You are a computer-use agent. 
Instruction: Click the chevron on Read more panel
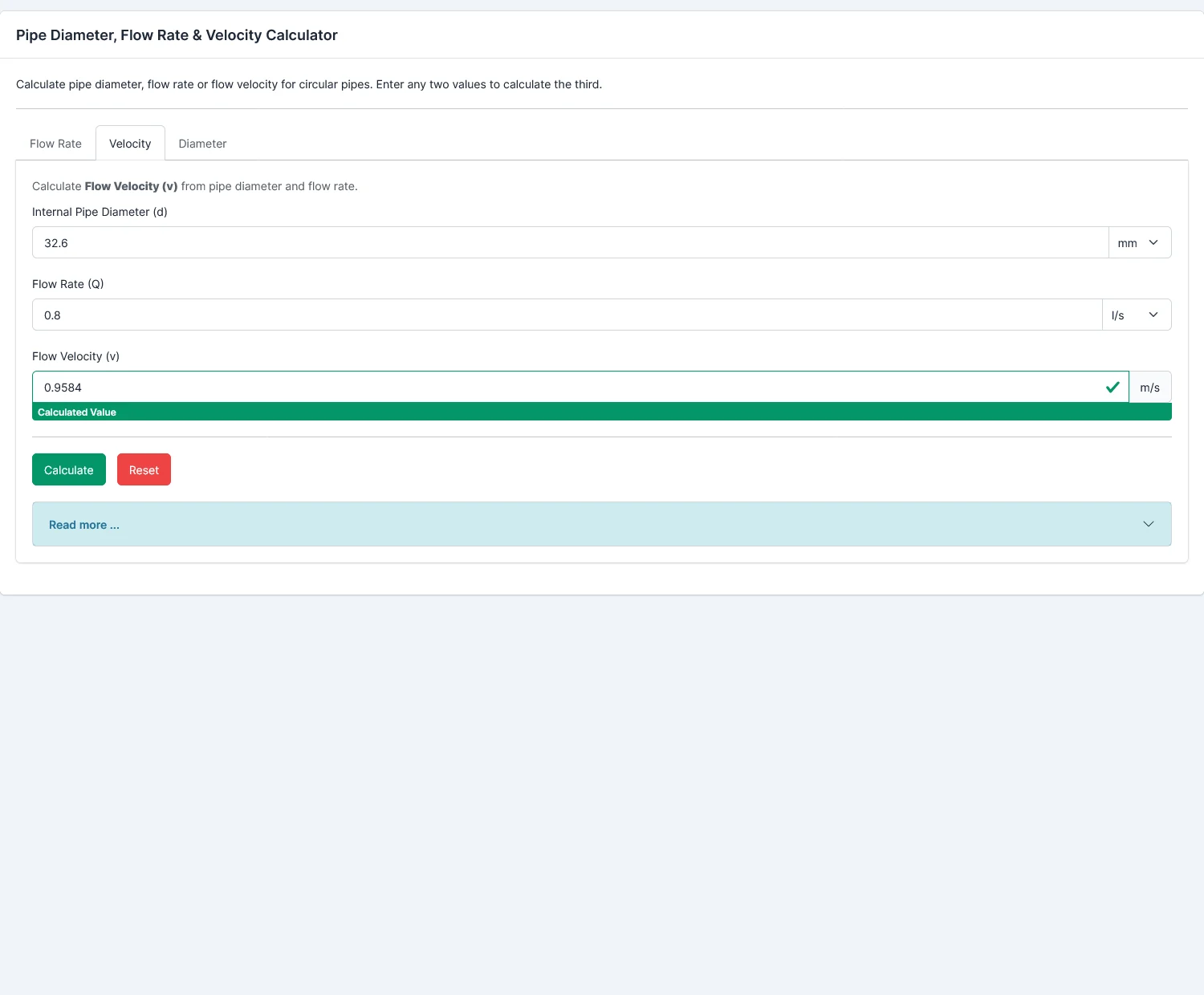tap(1149, 524)
